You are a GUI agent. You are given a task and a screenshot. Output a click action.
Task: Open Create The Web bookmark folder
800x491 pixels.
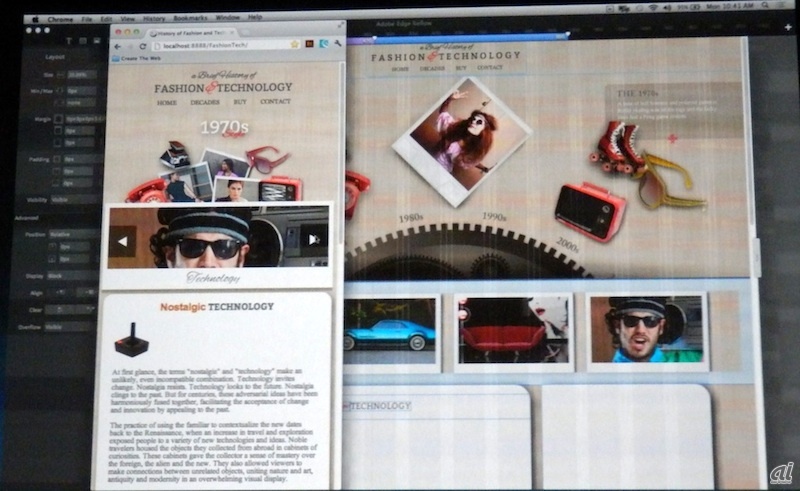(x=137, y=58)
